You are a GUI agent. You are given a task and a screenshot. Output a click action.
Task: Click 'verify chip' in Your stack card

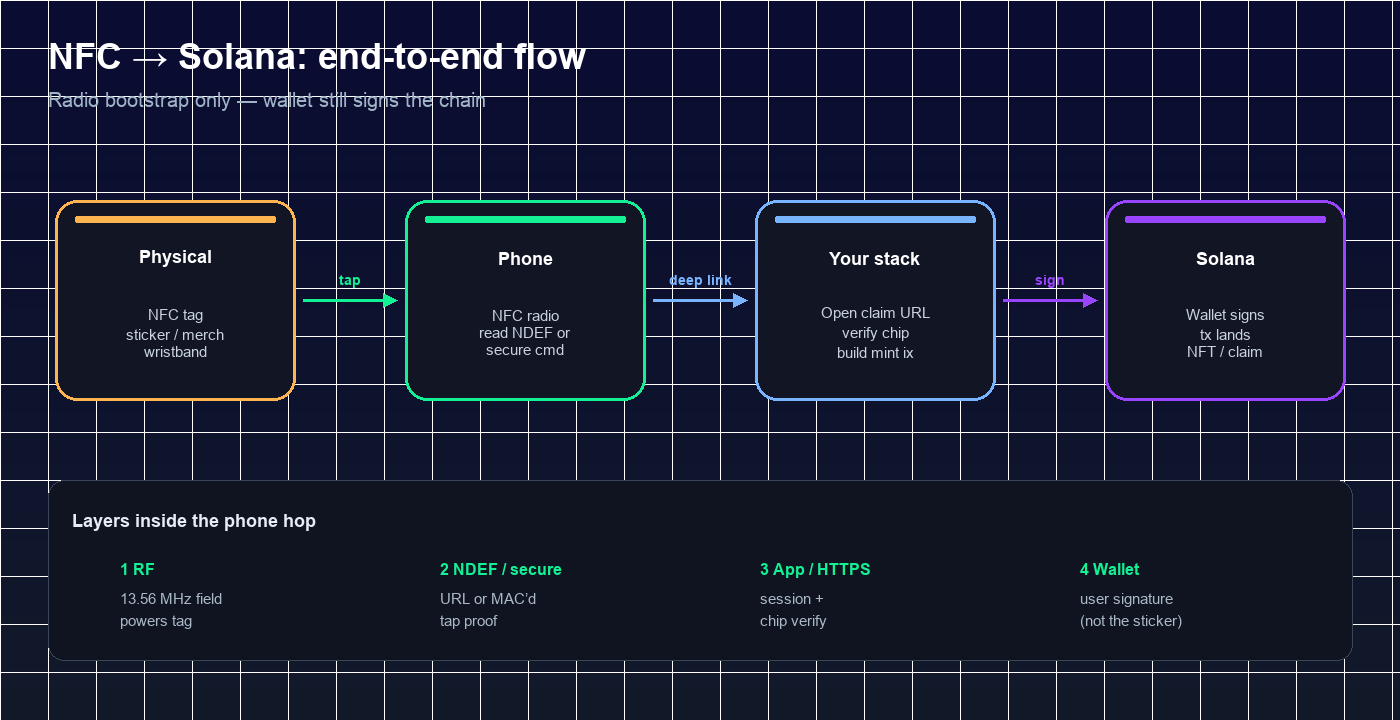875,333
